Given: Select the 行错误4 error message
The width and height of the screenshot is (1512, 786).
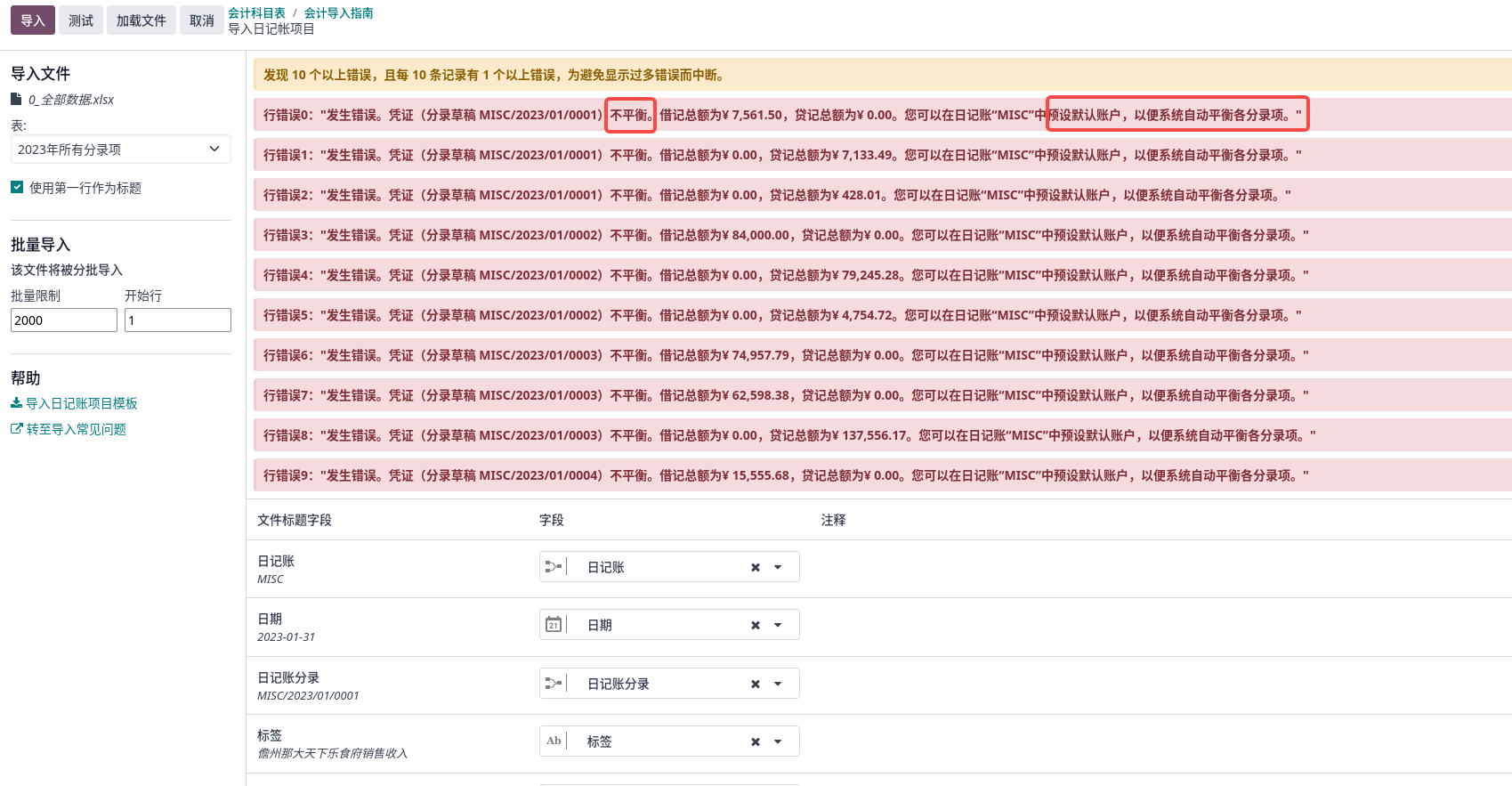Looking at the screenshot, I should 882,275.
